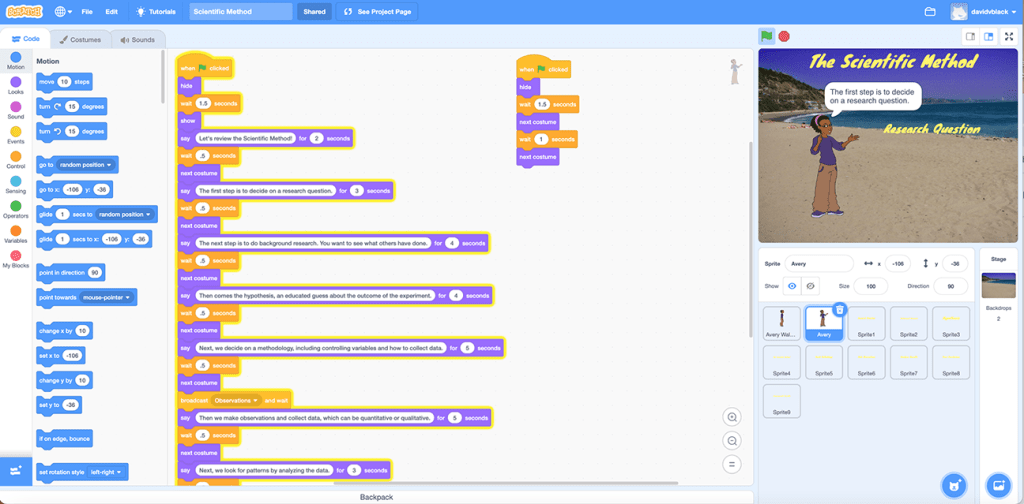
Task: Click the green flag to run project
Action: point(766,36)
